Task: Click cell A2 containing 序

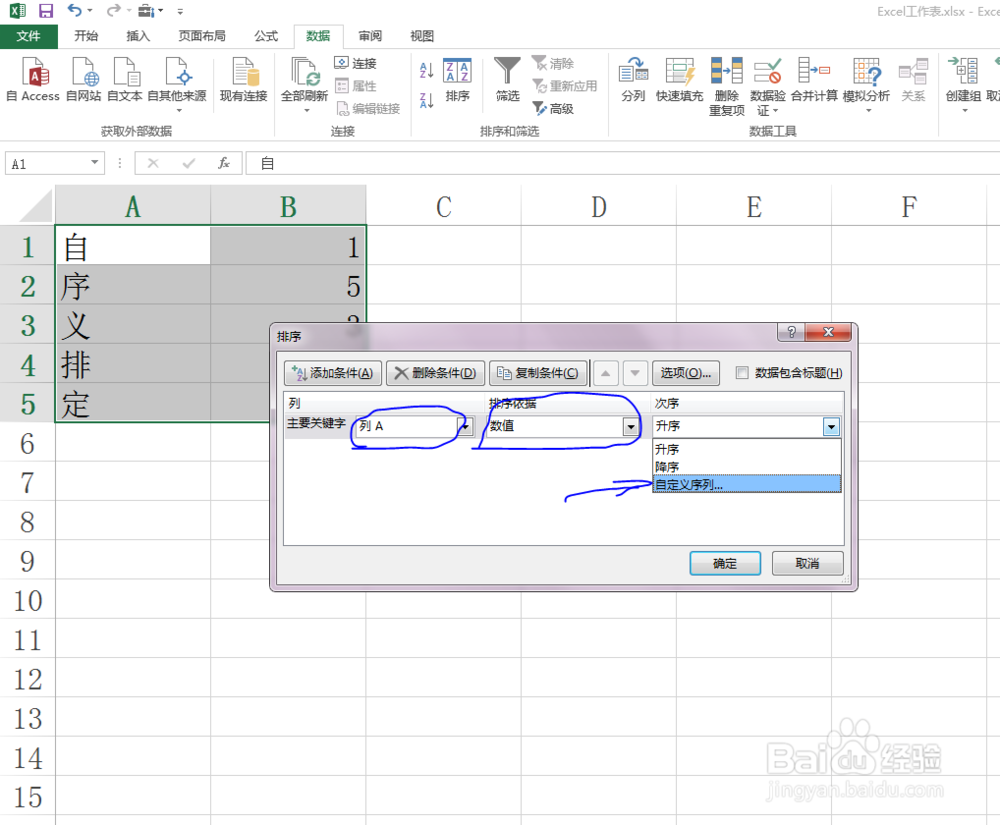Action: (133, 286)
